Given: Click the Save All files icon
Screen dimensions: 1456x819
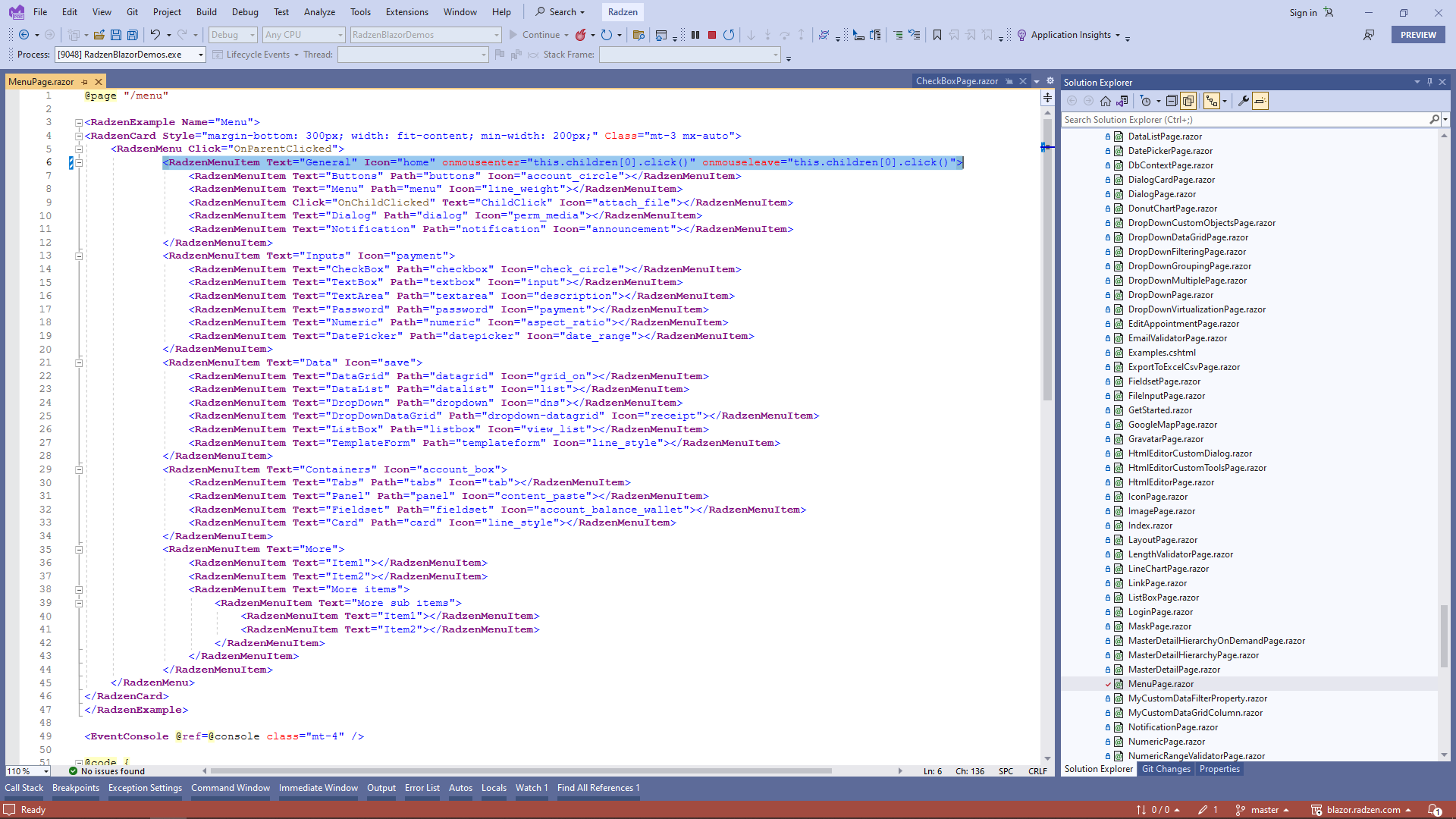Looking at the screenshot, I should [133, 35].
